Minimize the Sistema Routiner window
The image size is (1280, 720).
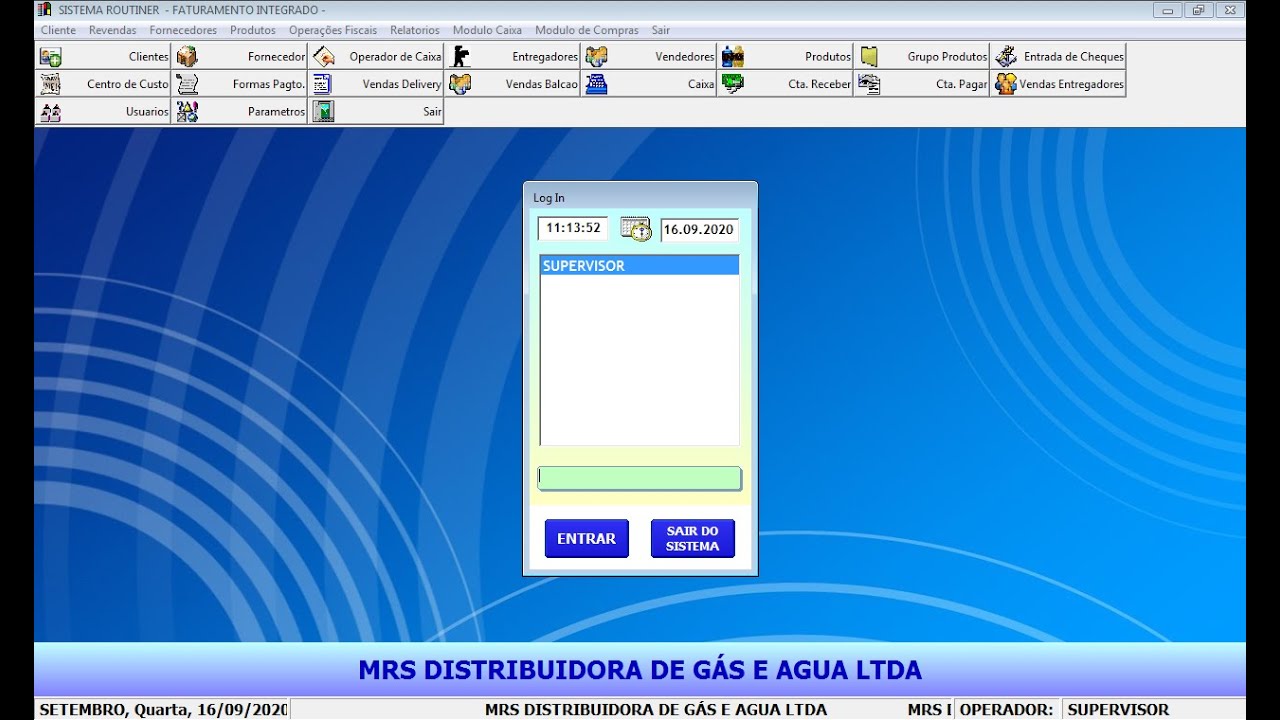(x=1167, y=10)
